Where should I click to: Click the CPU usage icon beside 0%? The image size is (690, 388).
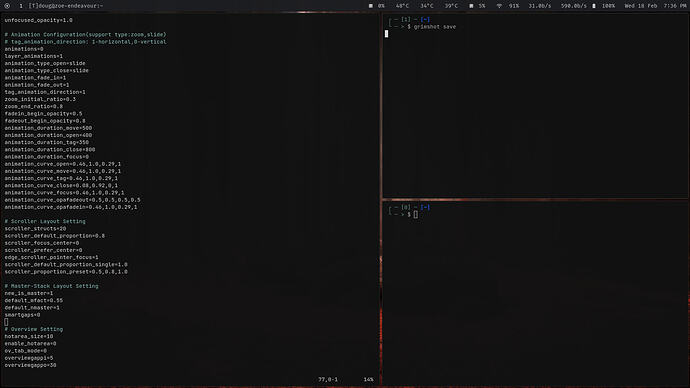click(371, 6)
